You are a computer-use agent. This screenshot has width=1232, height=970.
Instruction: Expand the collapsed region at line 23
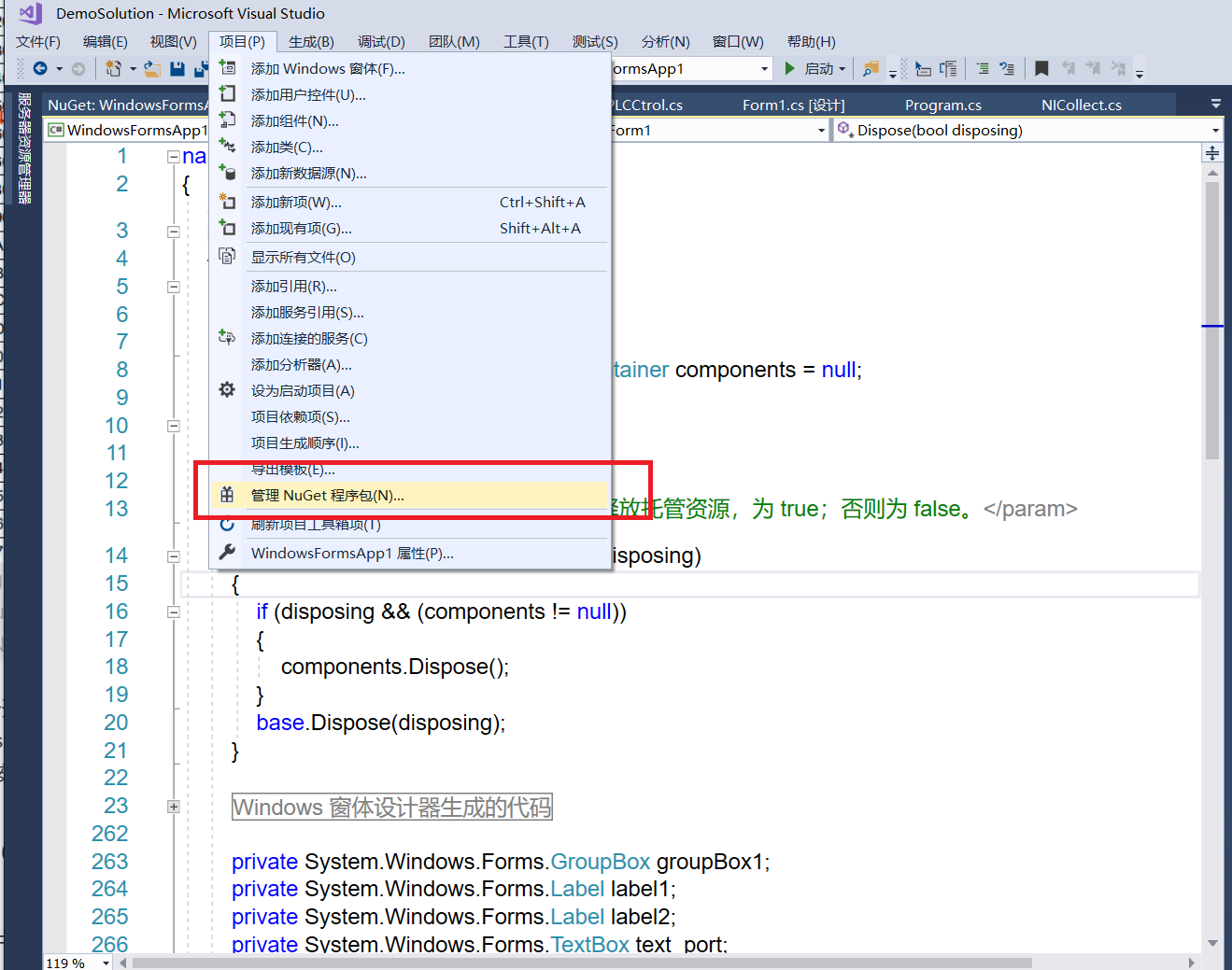tap(174, 807)
